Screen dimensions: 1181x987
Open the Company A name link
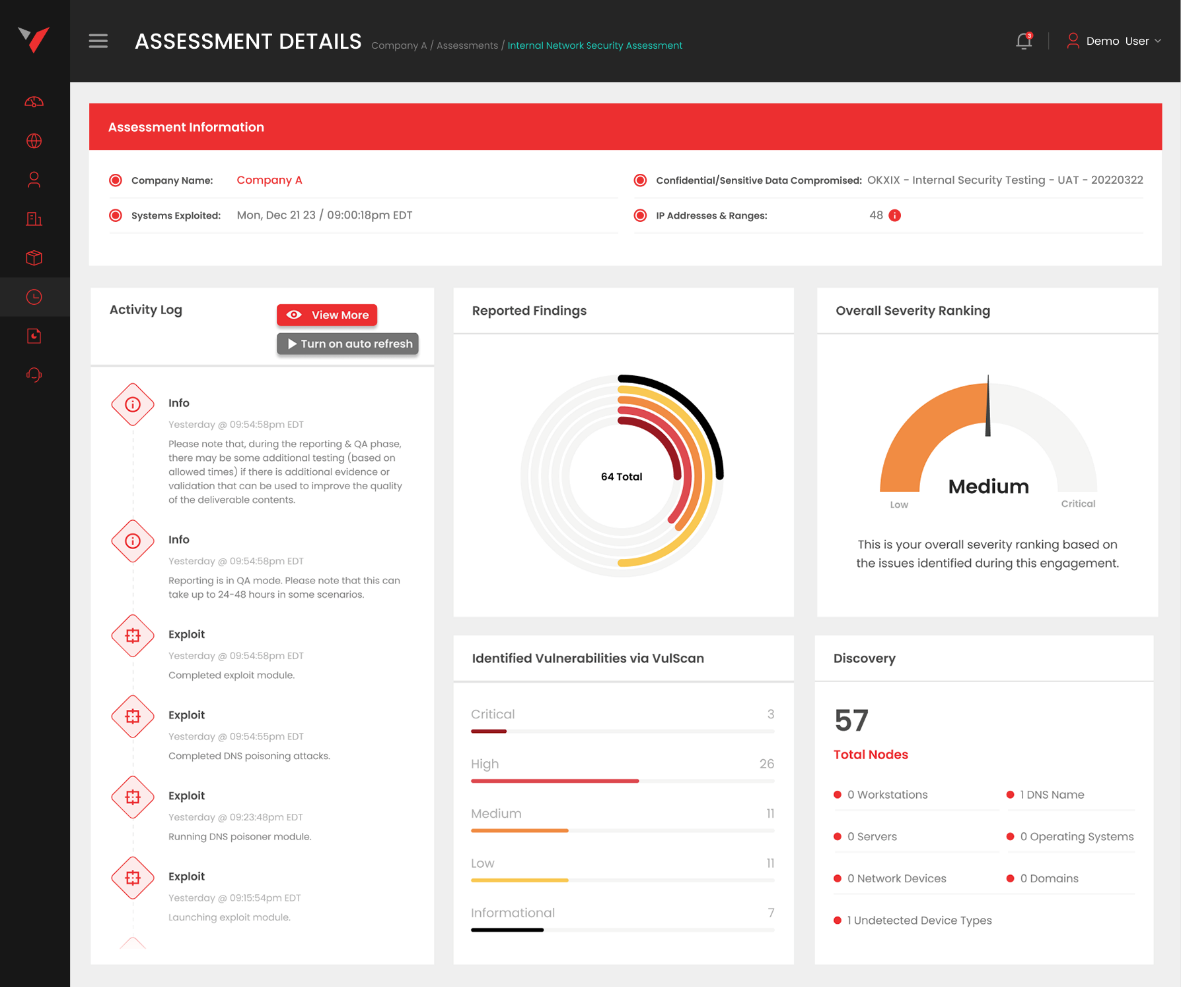pyautogui.click(x=269, y=181)
